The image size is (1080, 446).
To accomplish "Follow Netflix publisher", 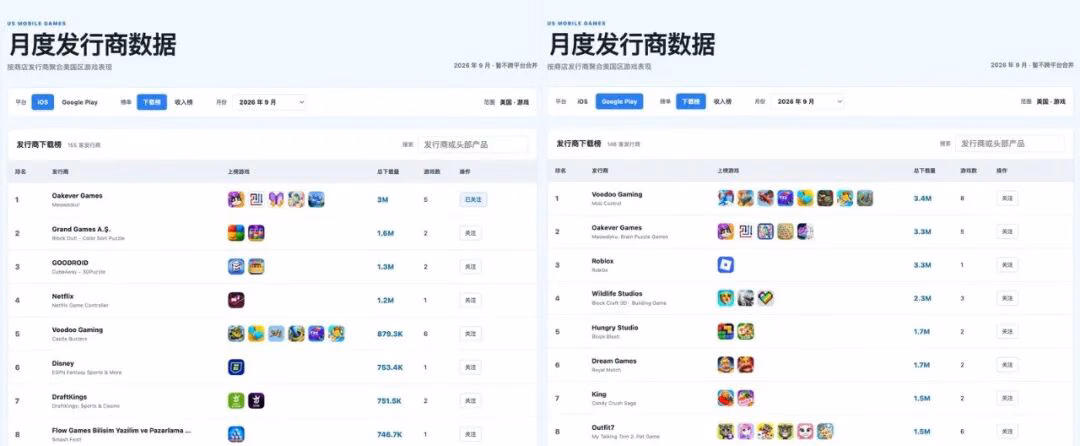I will [x=470, y=300].
